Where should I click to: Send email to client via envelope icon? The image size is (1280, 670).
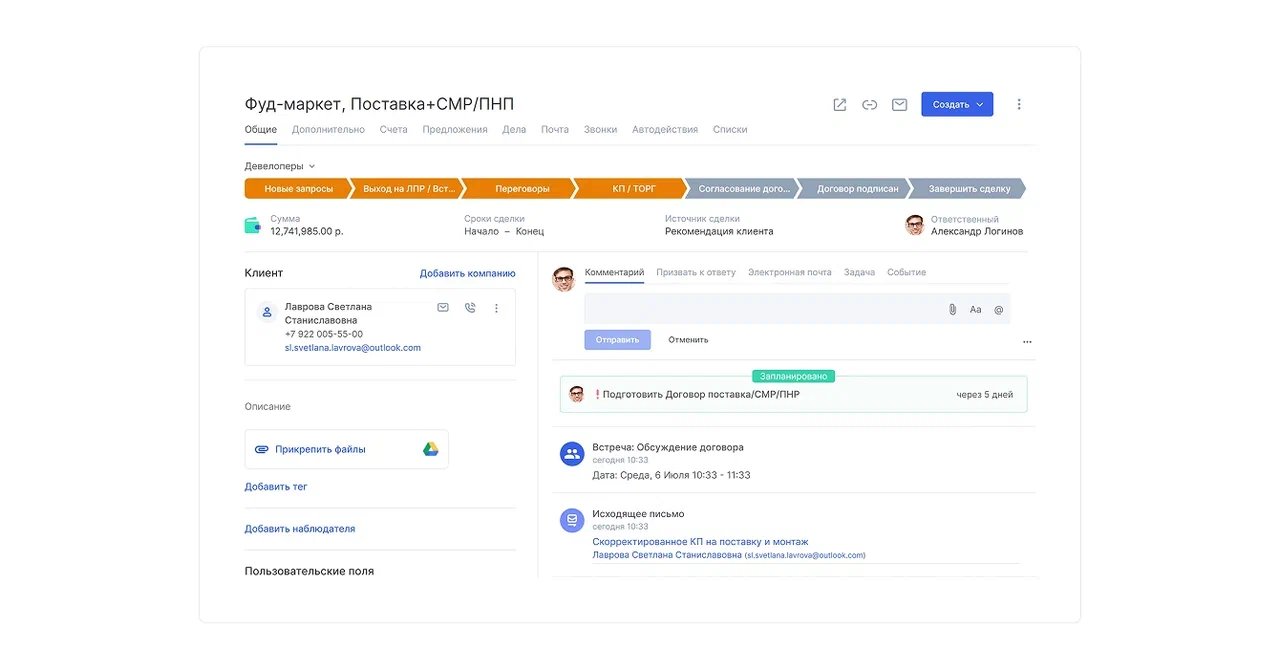pos(443,308)
